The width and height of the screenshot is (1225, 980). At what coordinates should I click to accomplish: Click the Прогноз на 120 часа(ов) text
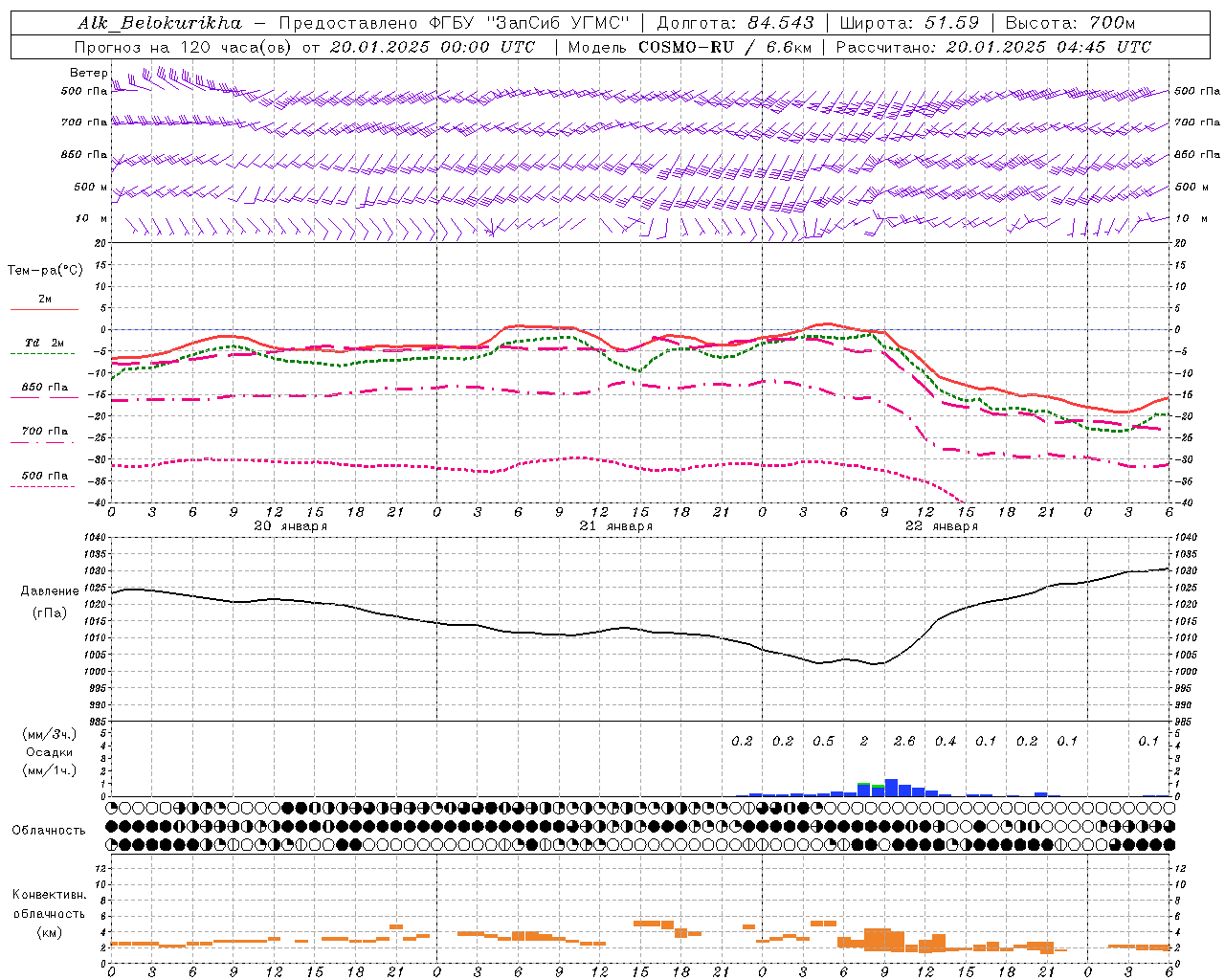(x=184, y=47)
